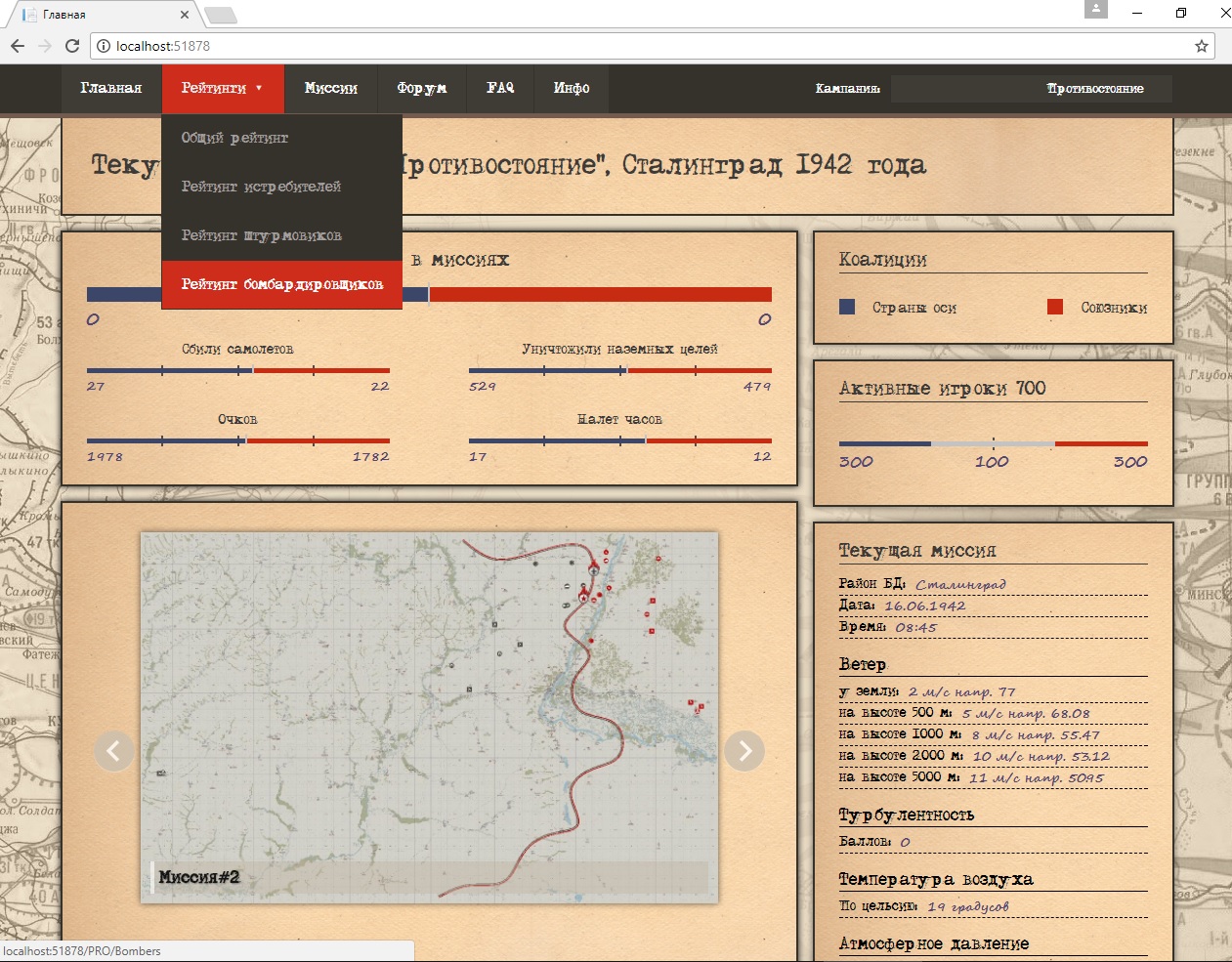Click the Атмосферное давление heading
The image size is (1232, 962).
(934, 943)
